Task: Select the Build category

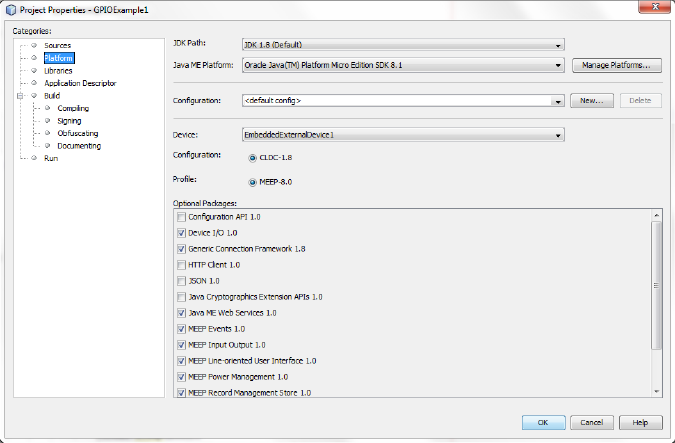Action: click(52, 96)
